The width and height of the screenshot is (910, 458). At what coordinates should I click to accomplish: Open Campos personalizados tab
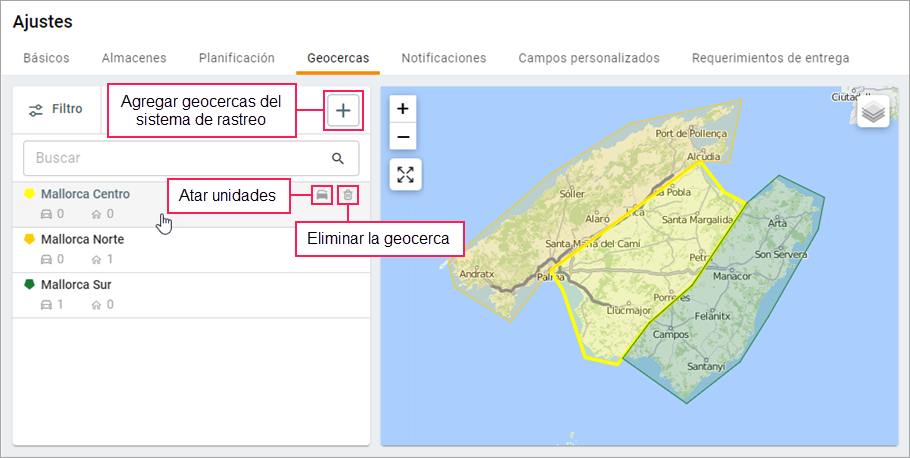(x=588, y=58)
